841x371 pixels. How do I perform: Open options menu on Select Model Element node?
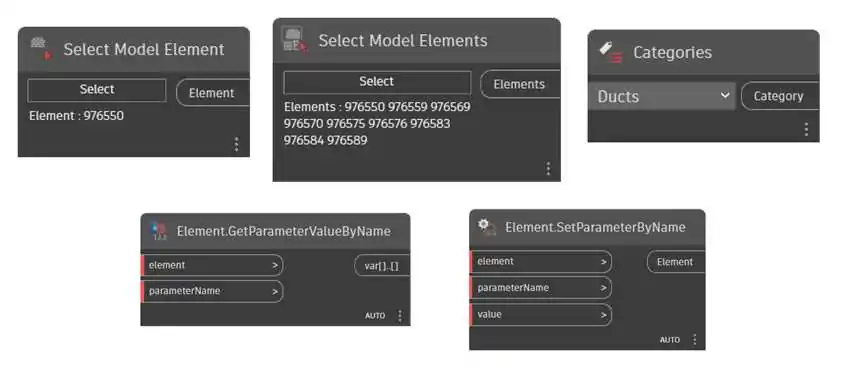click(x=236, y=144)
